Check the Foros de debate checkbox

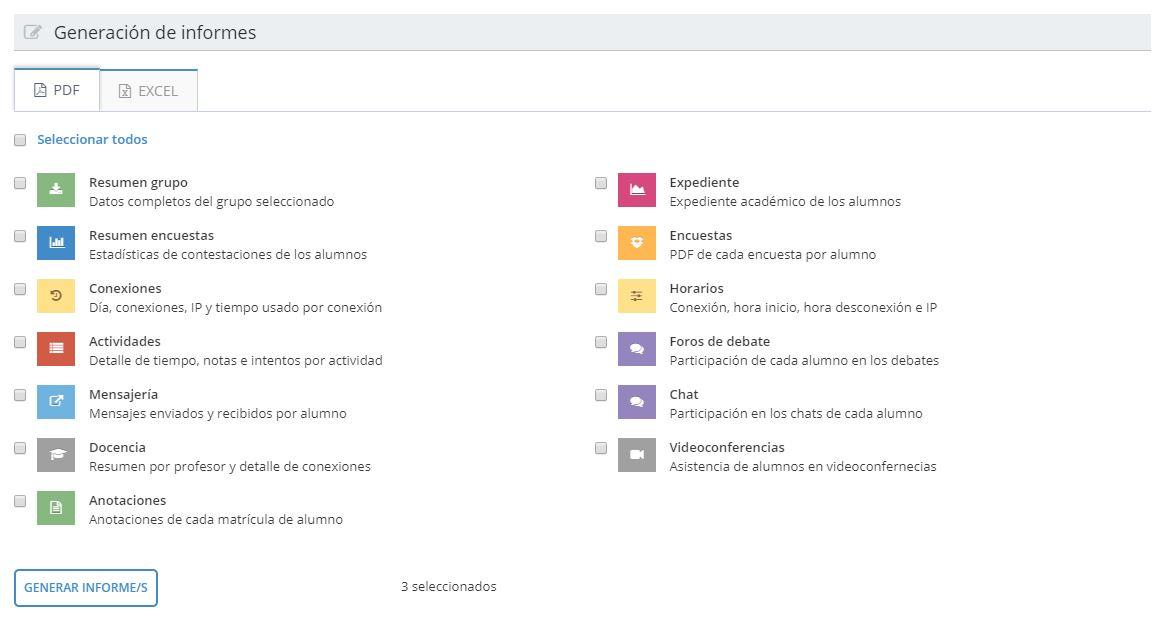[x=601, y=342]
